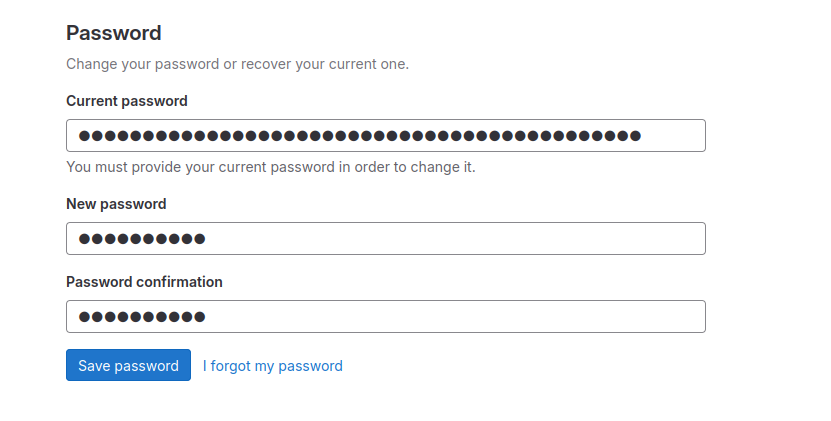This screenshot has height=421, width=831.
Task: Click the 'Current password' label text
Action: pos(127,101)
